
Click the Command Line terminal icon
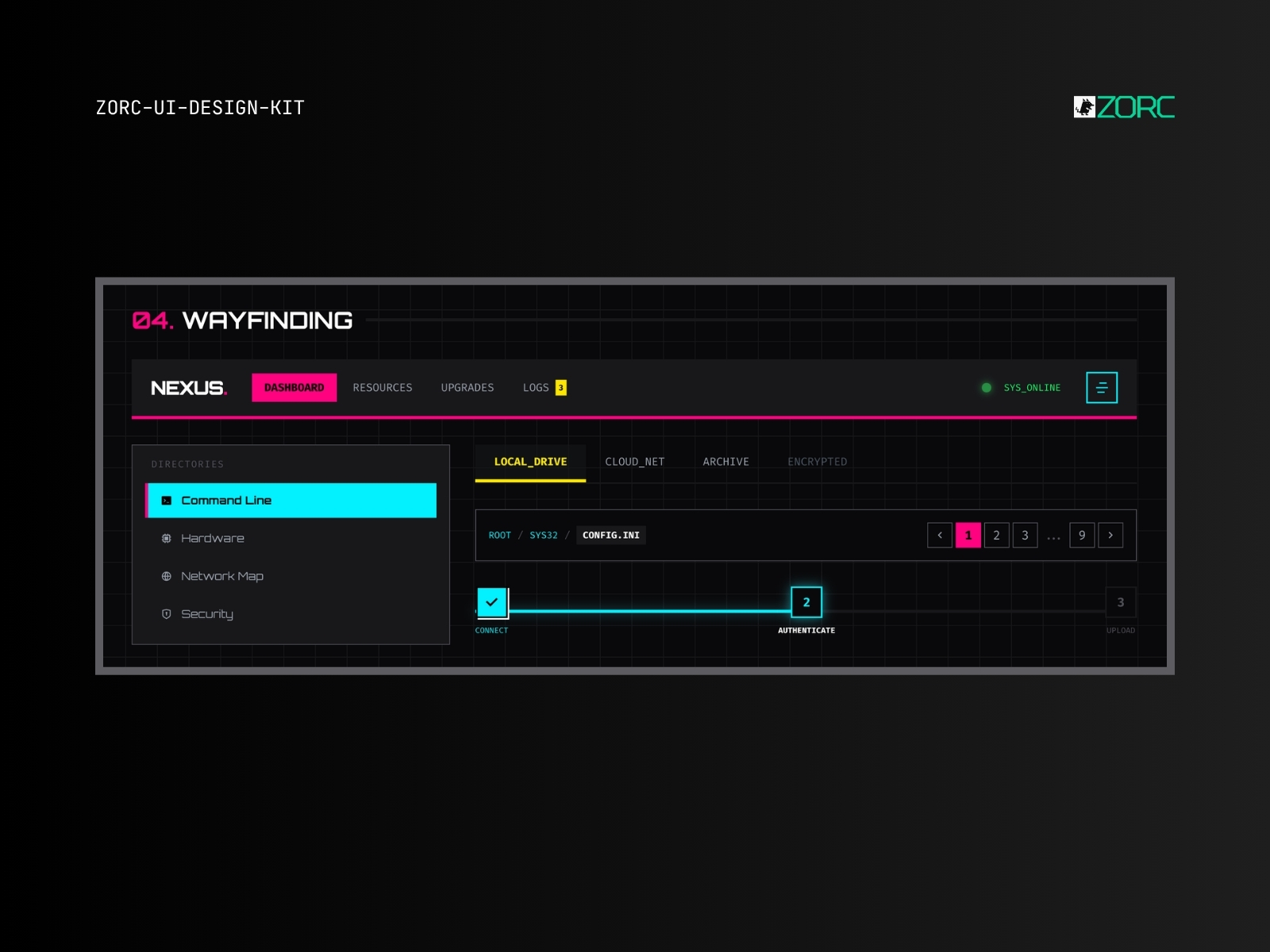coord(167,501)
